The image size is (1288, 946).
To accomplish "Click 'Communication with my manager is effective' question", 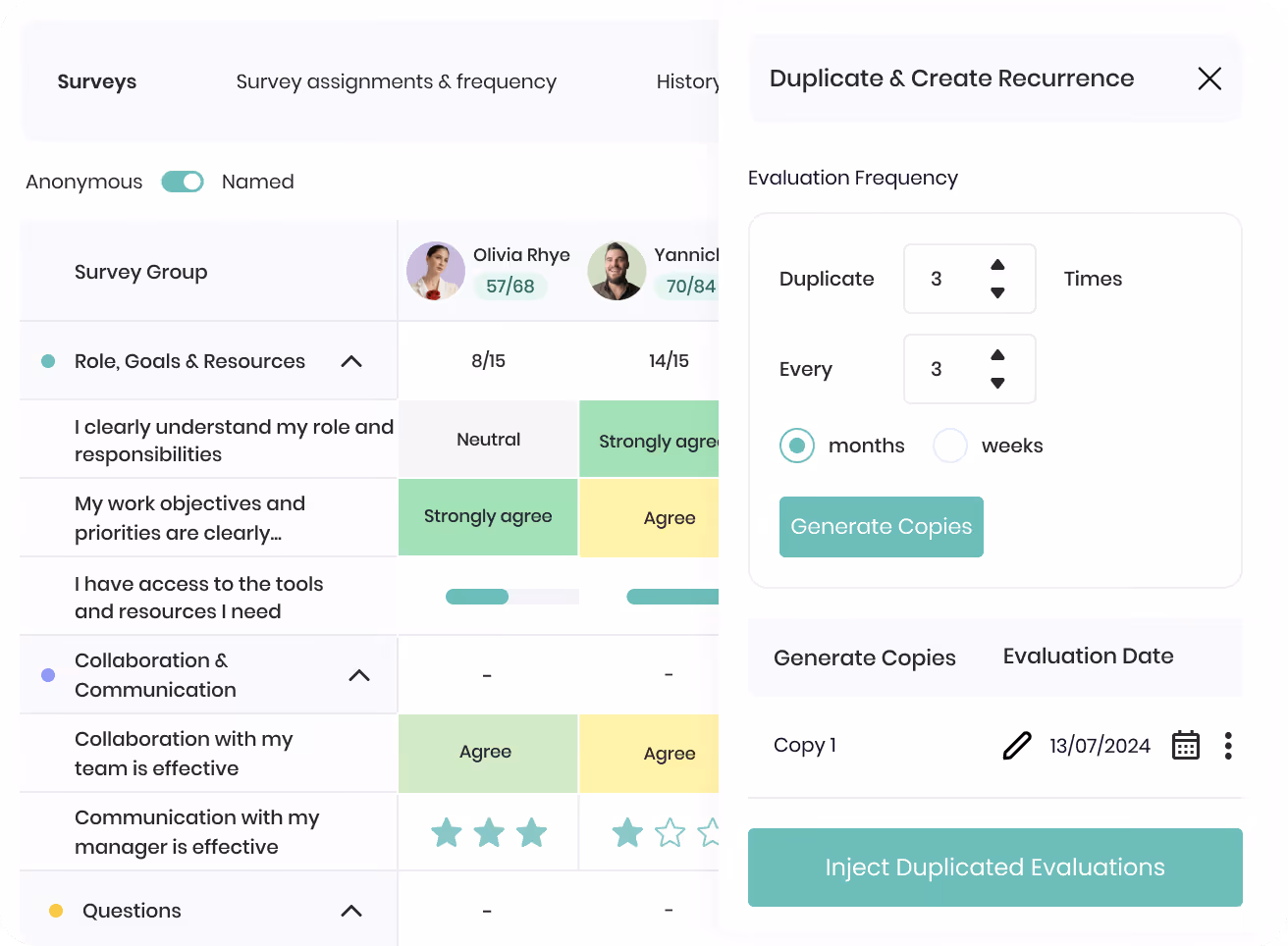I will tap(196, 832).
